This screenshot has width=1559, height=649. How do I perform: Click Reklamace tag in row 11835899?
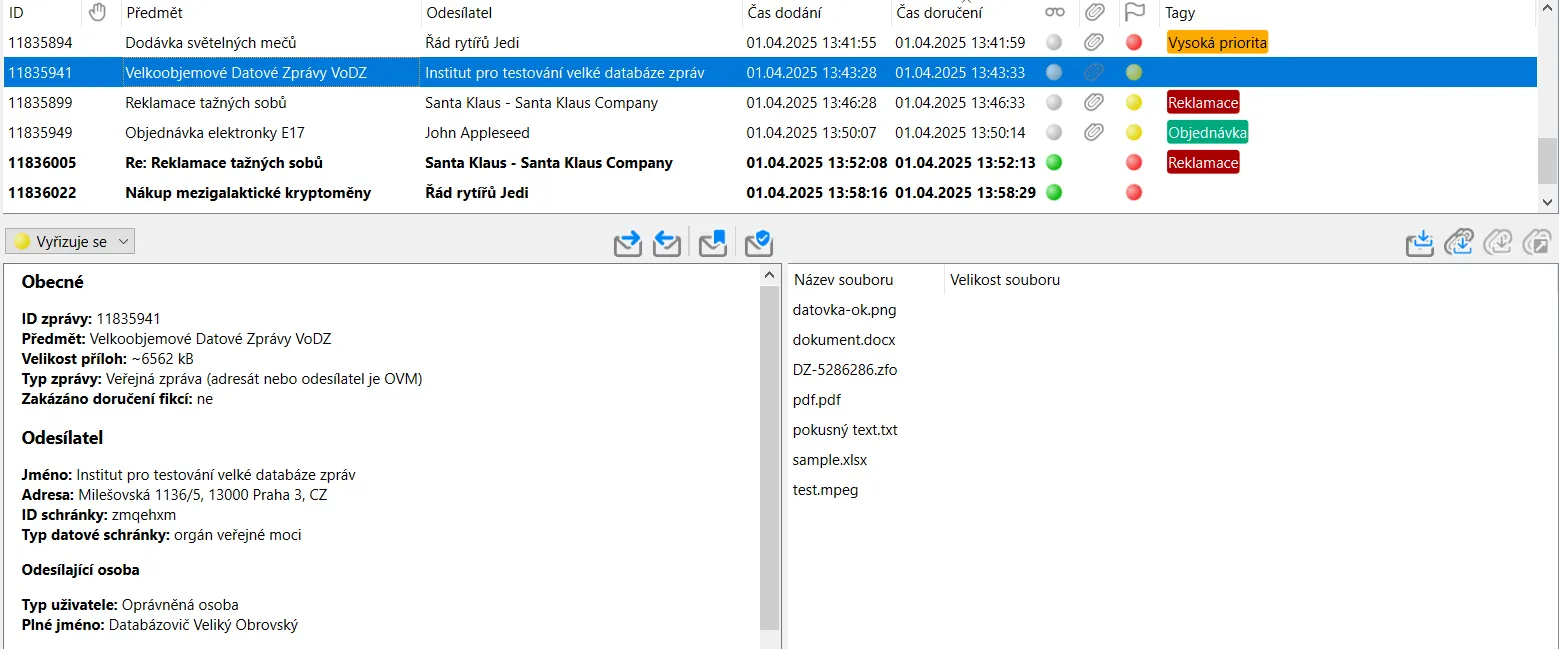point(1203,103)
